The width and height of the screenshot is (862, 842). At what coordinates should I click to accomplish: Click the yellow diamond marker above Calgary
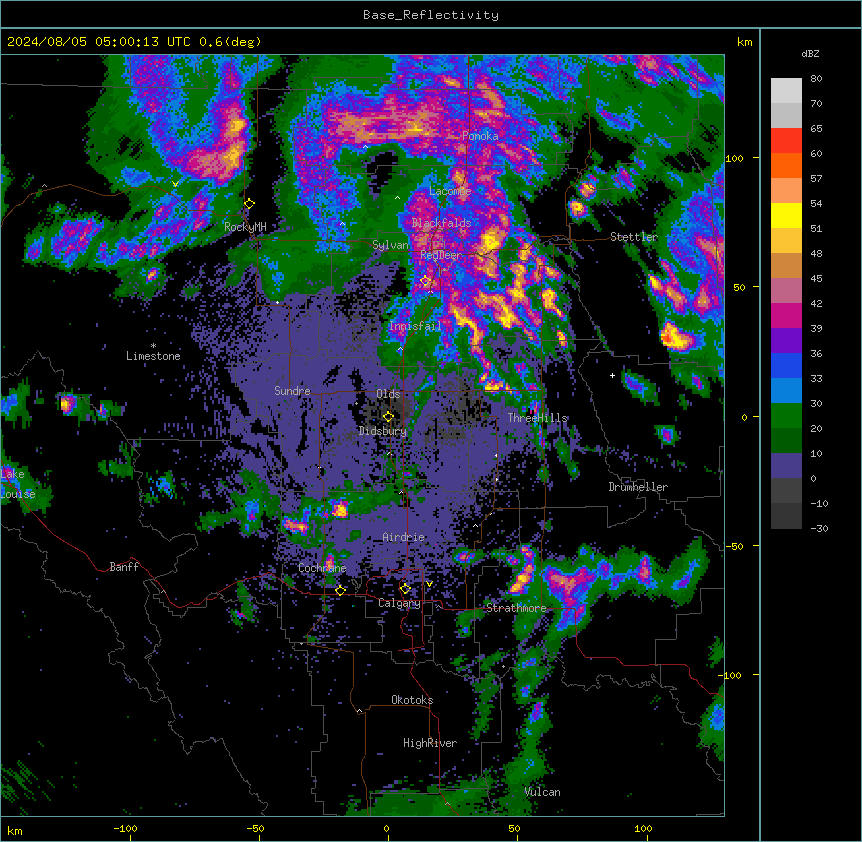(x=405, y=589)
